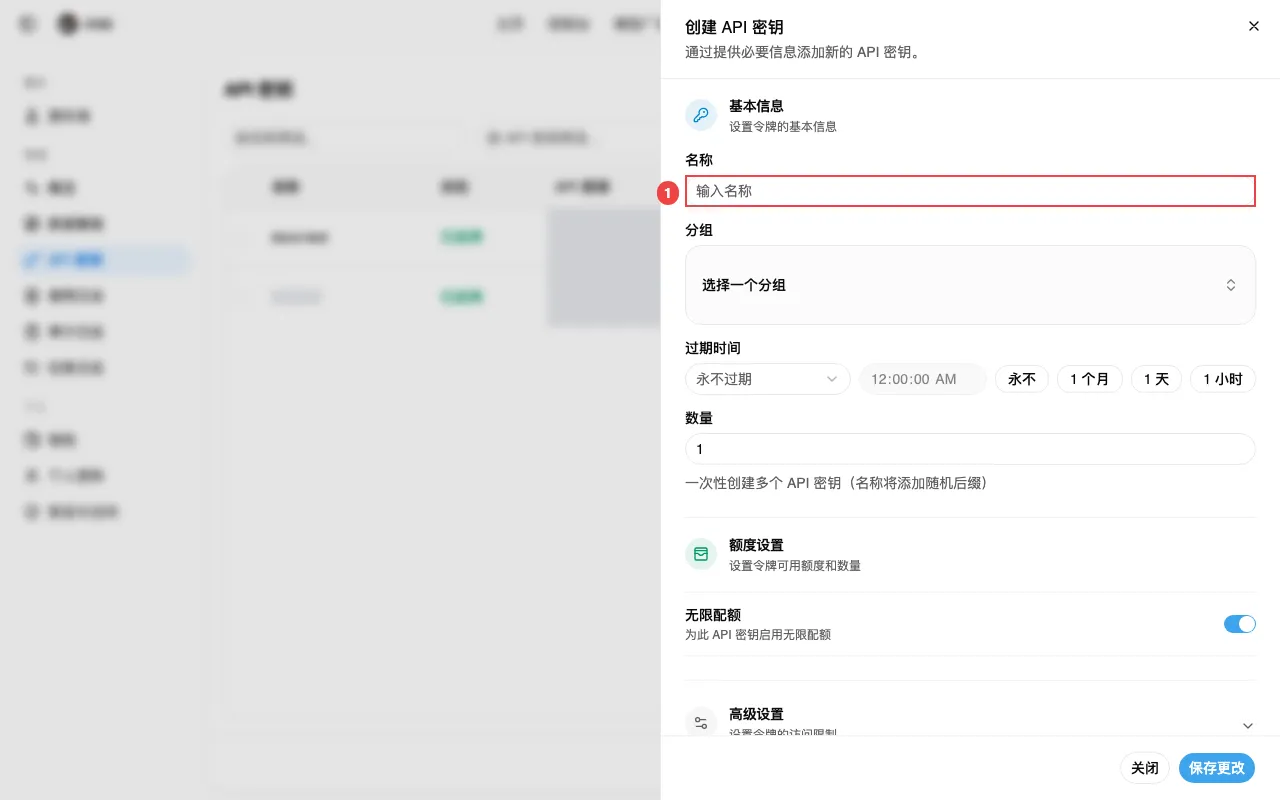
Task: Close the 创建 API 密钥 panel with X
Action: click(1254, 27)
